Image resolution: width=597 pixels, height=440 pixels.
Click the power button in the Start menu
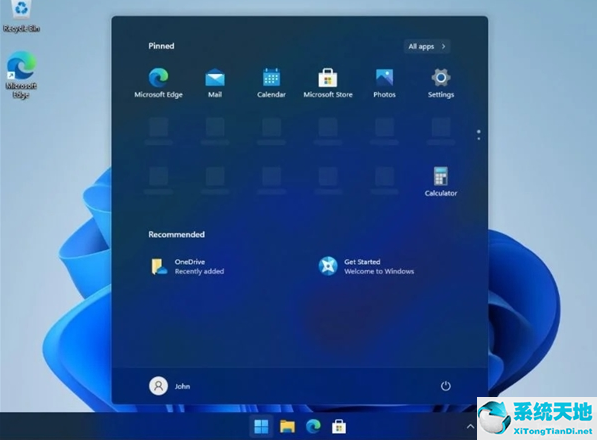point(445,386)
